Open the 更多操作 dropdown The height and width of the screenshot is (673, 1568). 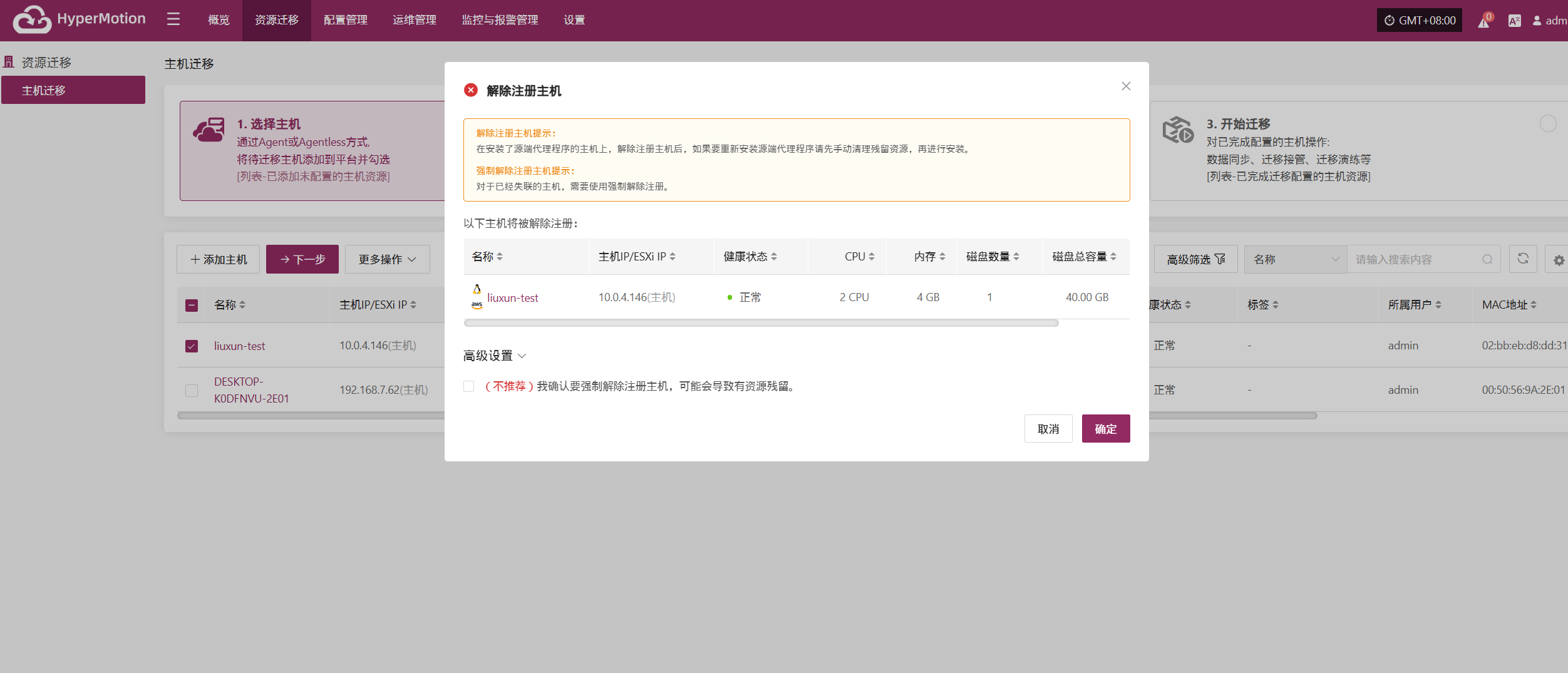tap(387, 259)
